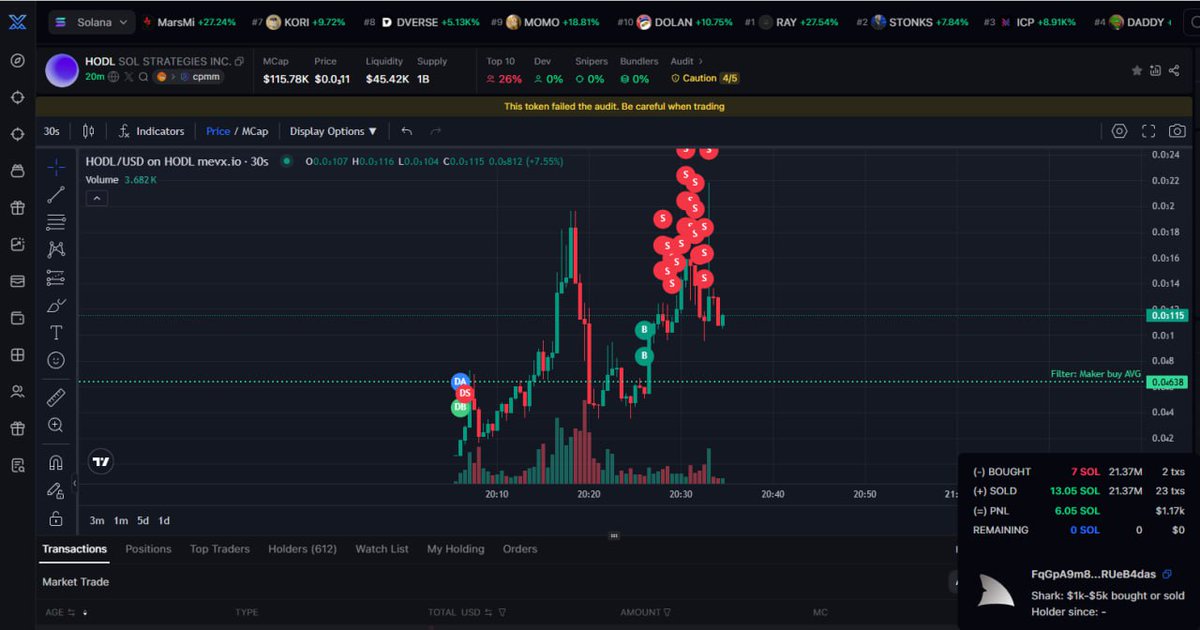Screen dimensions: 1200x630
Task: Open the Top Traders tab
Action: coord(220,549)
